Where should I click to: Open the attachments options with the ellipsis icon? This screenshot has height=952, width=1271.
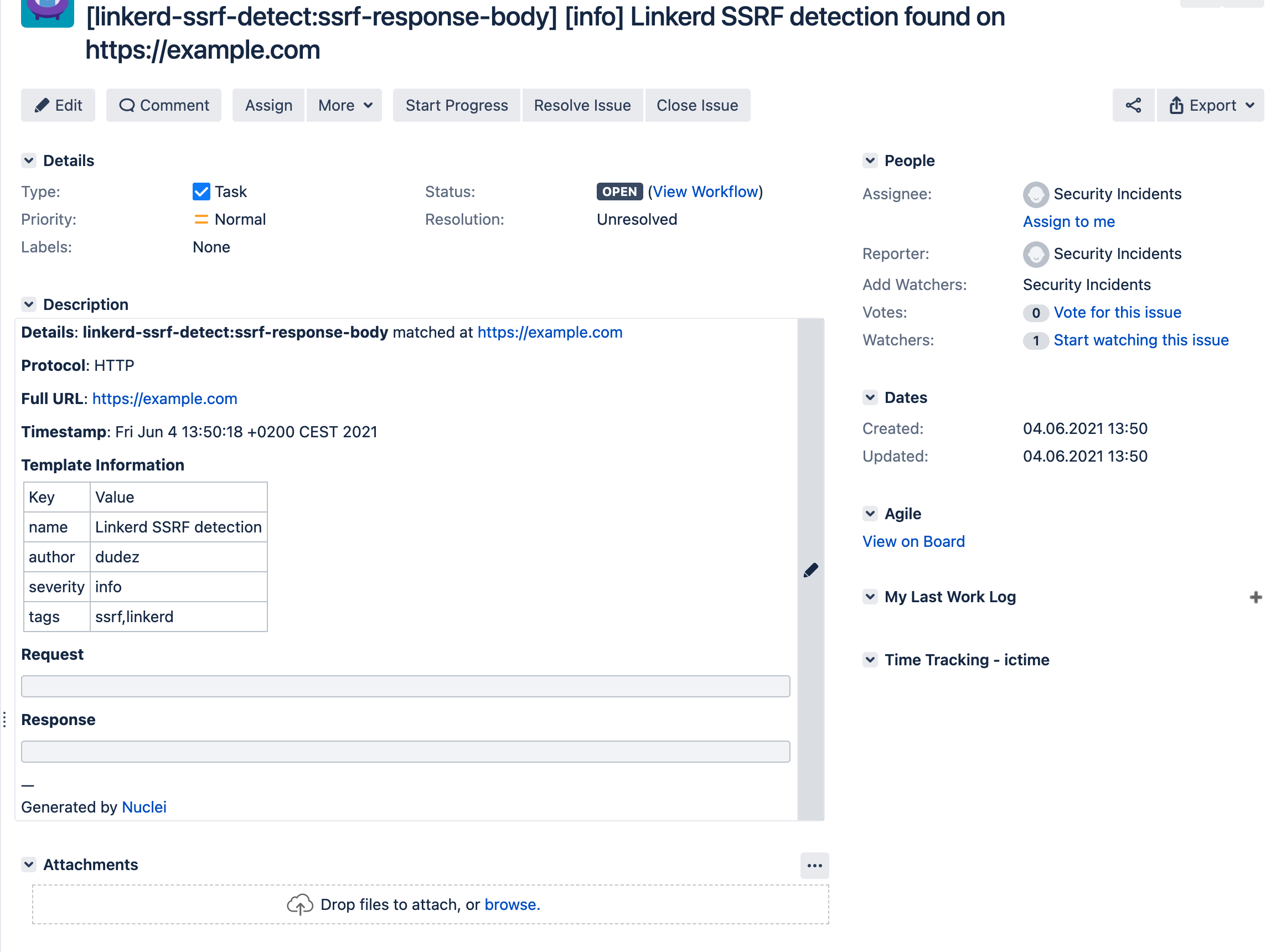pyautogui.click(x=814, y=865)
